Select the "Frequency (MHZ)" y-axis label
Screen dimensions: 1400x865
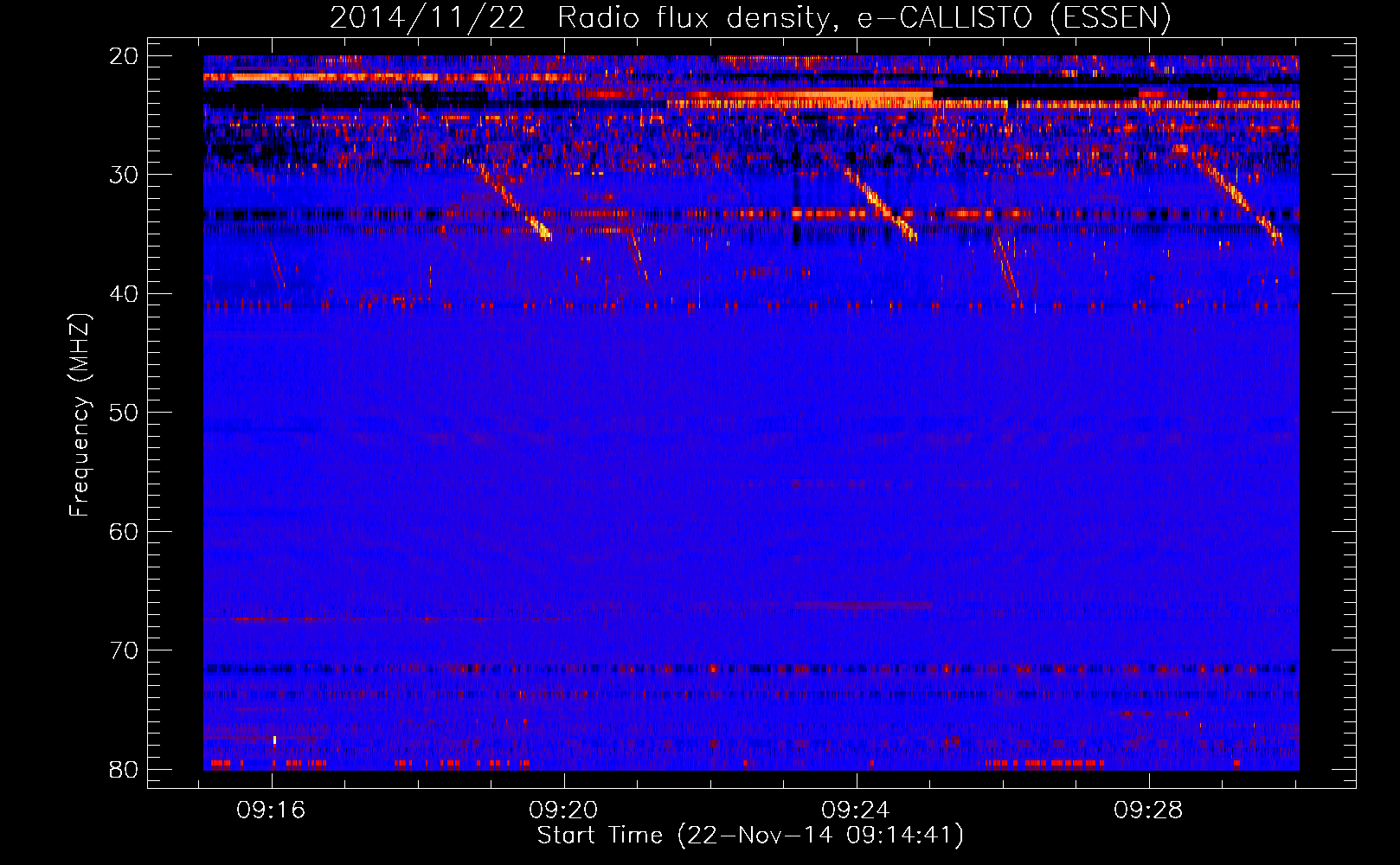coord(80,414)
